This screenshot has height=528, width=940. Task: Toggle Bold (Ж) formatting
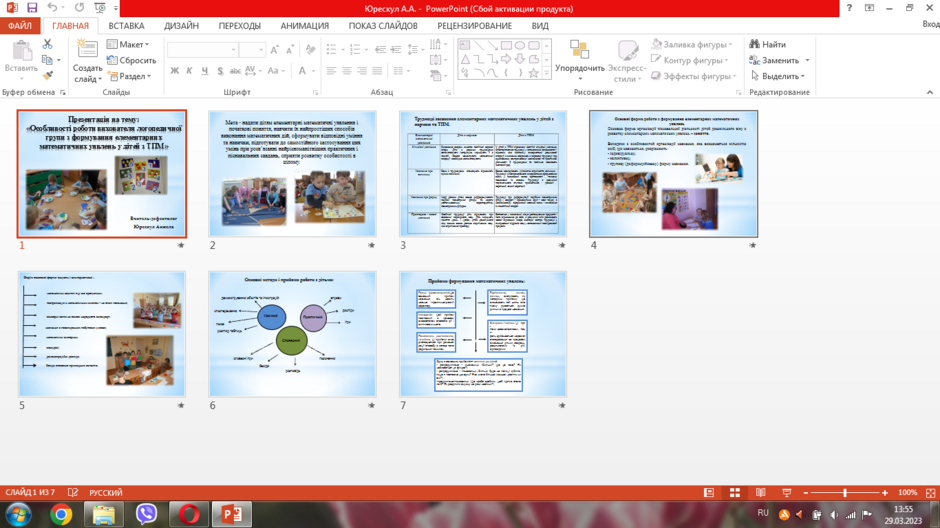[174, 71]
